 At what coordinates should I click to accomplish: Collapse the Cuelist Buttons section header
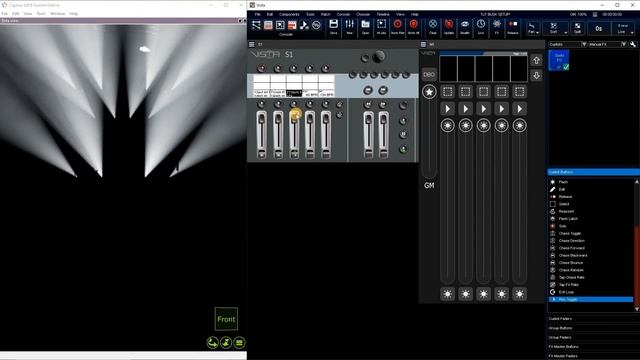(x=593, y=172)
